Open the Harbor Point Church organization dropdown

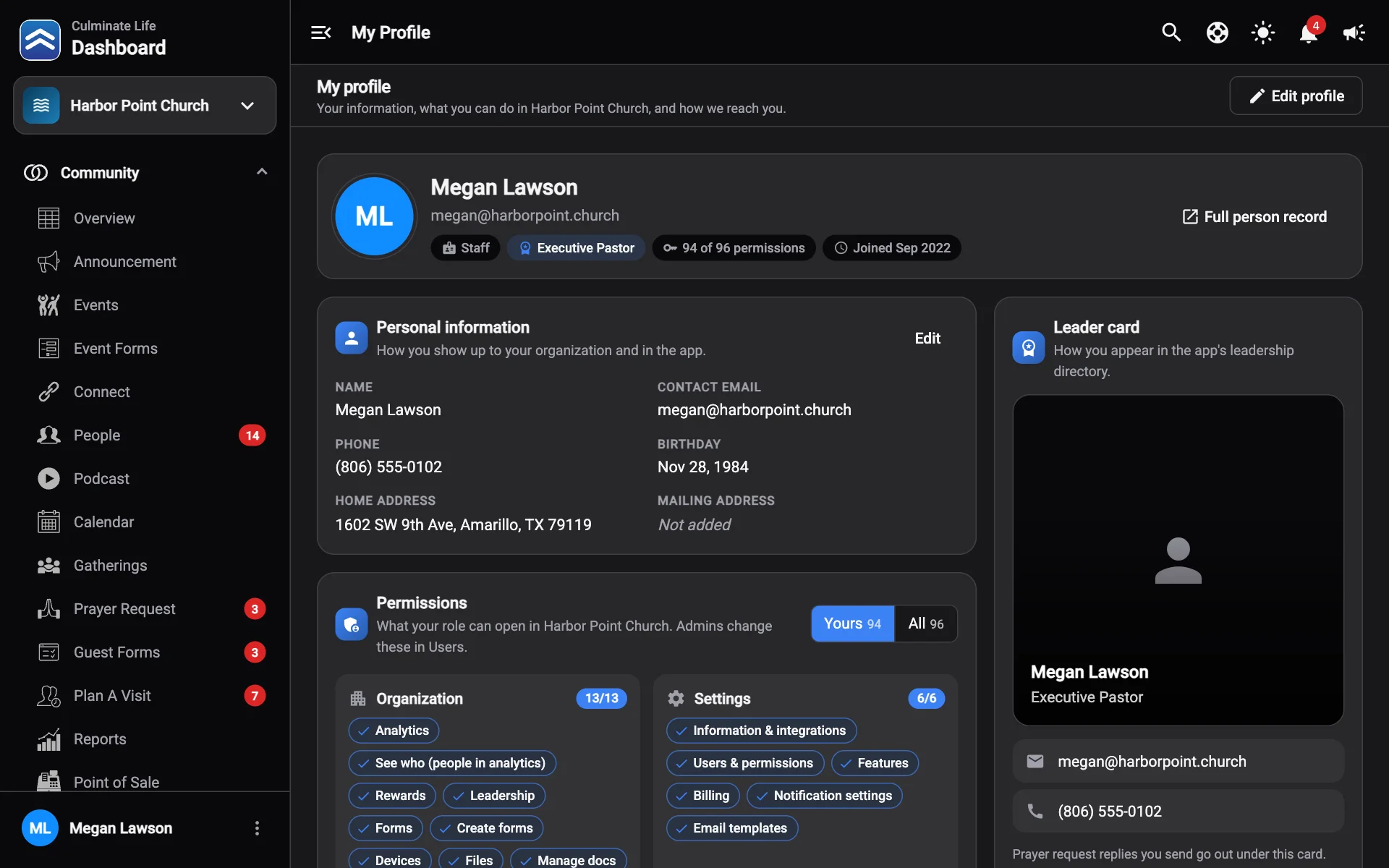[x=145, y=106]
